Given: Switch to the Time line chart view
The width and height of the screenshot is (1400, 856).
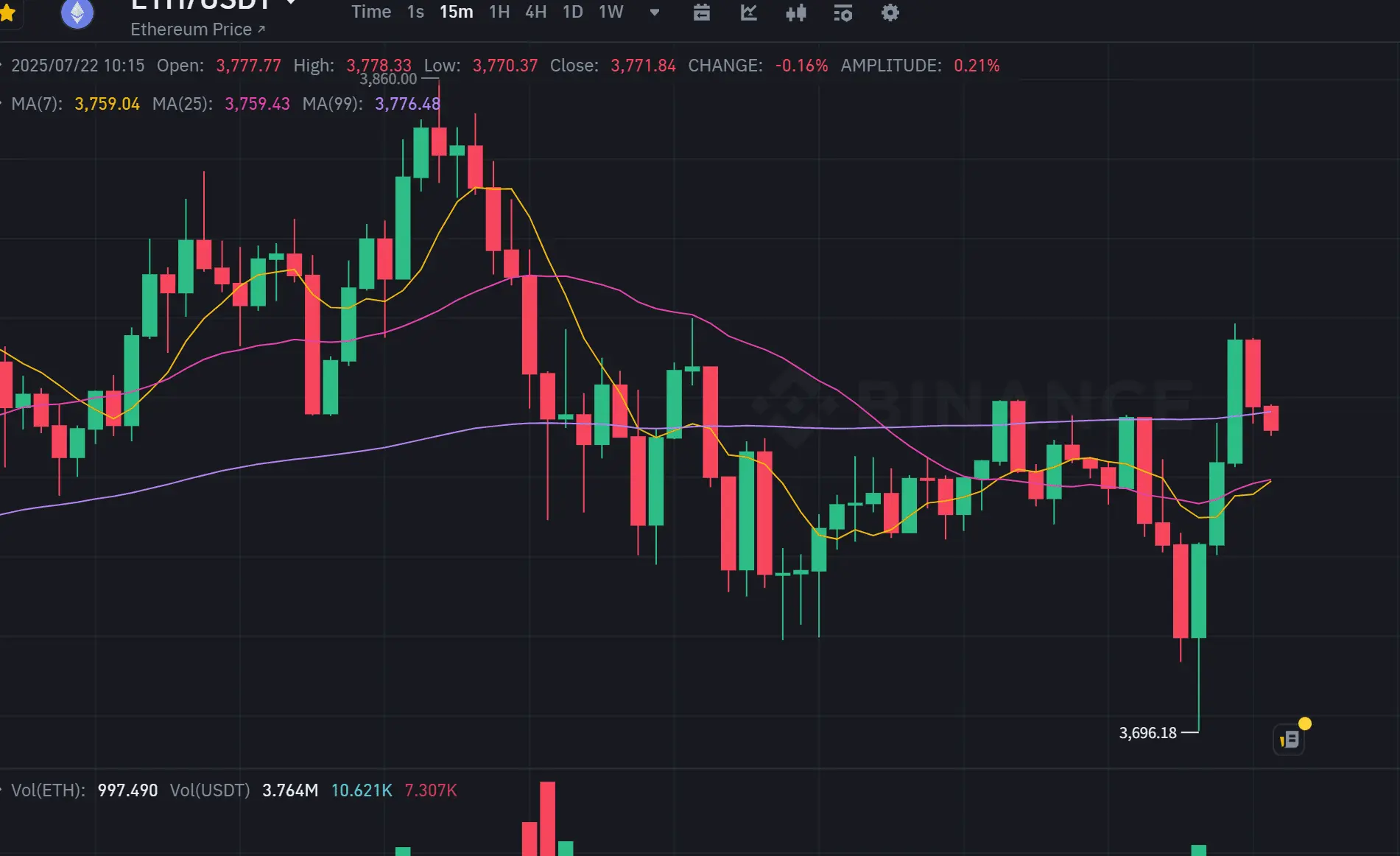Looking at the screenshot, I should click(x=371, y=12).
